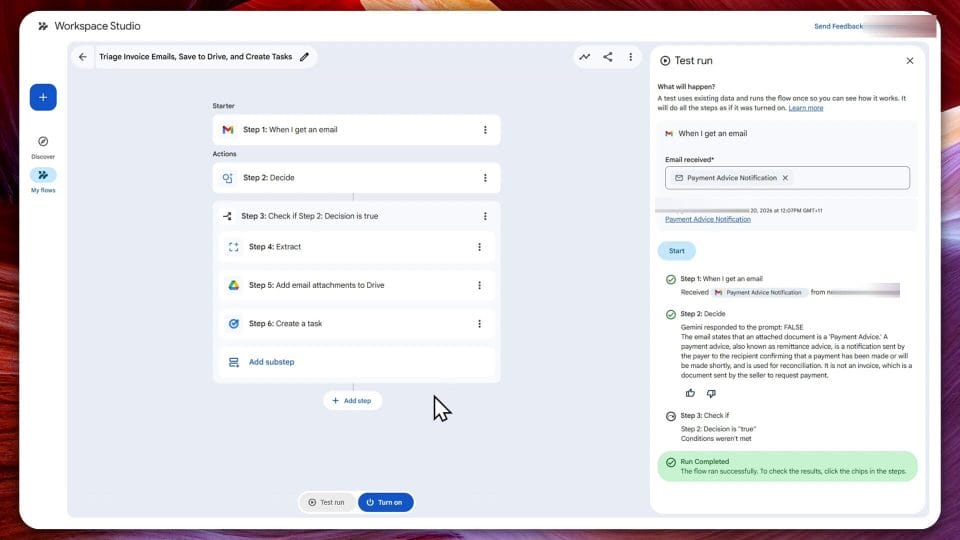The width and height of the screenshot is (960, 540).
Task: Click the Test run panel heading icon
Action: (665, 61)
